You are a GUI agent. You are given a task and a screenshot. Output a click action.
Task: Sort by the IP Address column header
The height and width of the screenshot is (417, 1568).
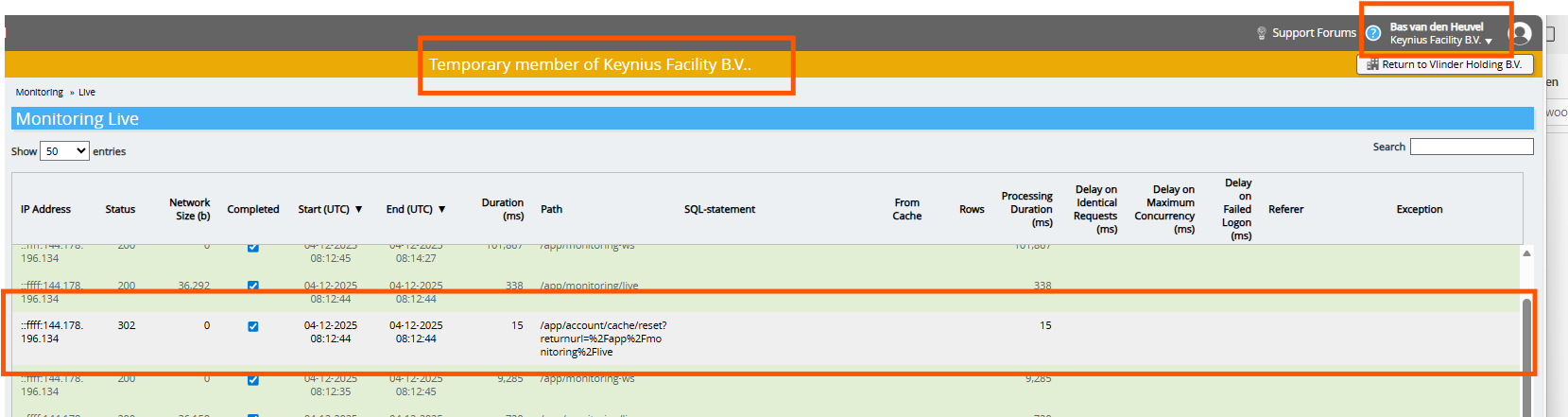click(x=45, y=209)
